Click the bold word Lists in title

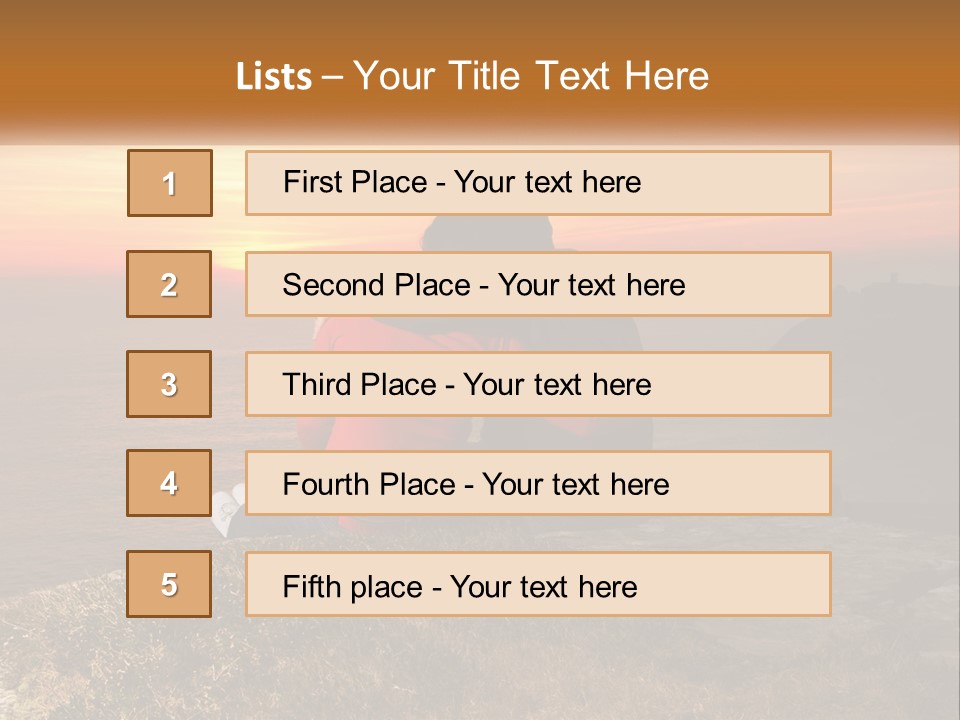click(x=274, y=77)
